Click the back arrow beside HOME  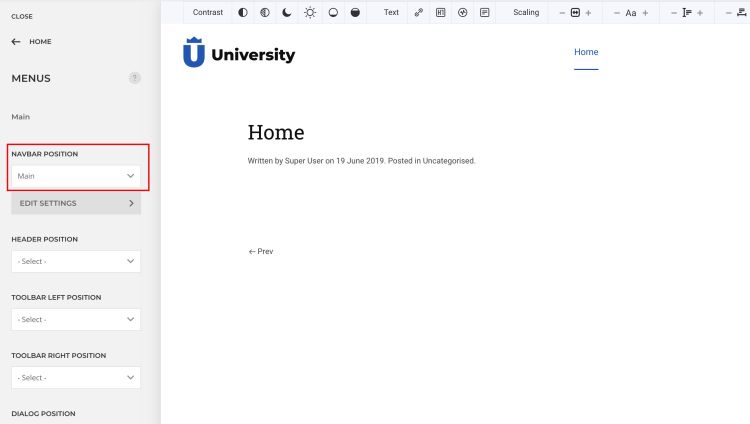pyautogui.click(x=16, y=42)
